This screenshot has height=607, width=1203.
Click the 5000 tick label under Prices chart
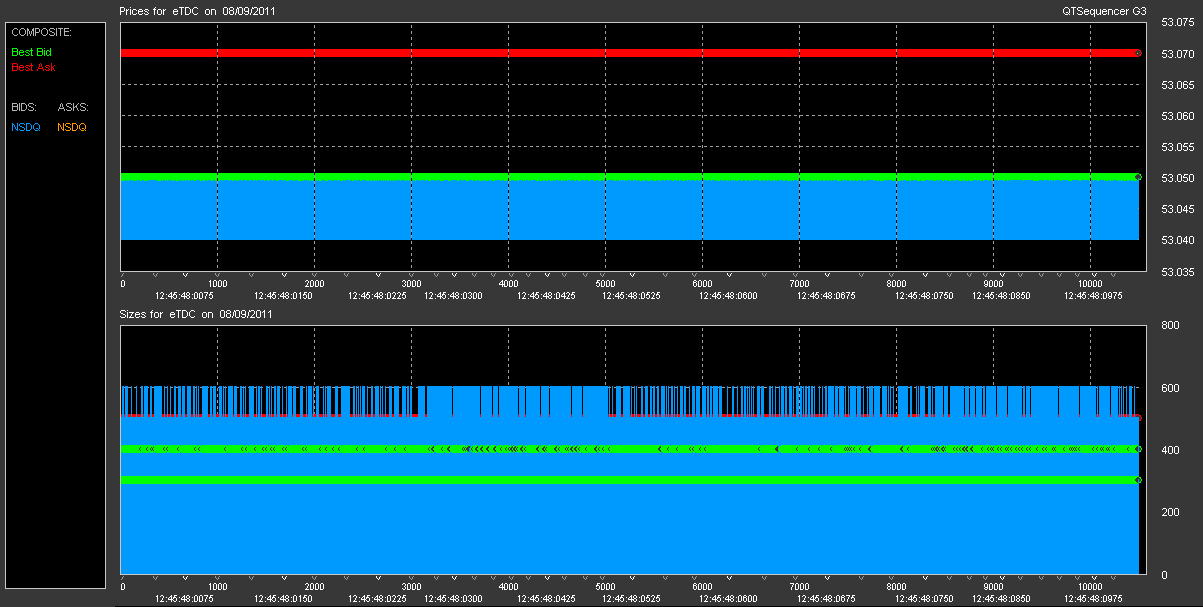coord(605,284)
